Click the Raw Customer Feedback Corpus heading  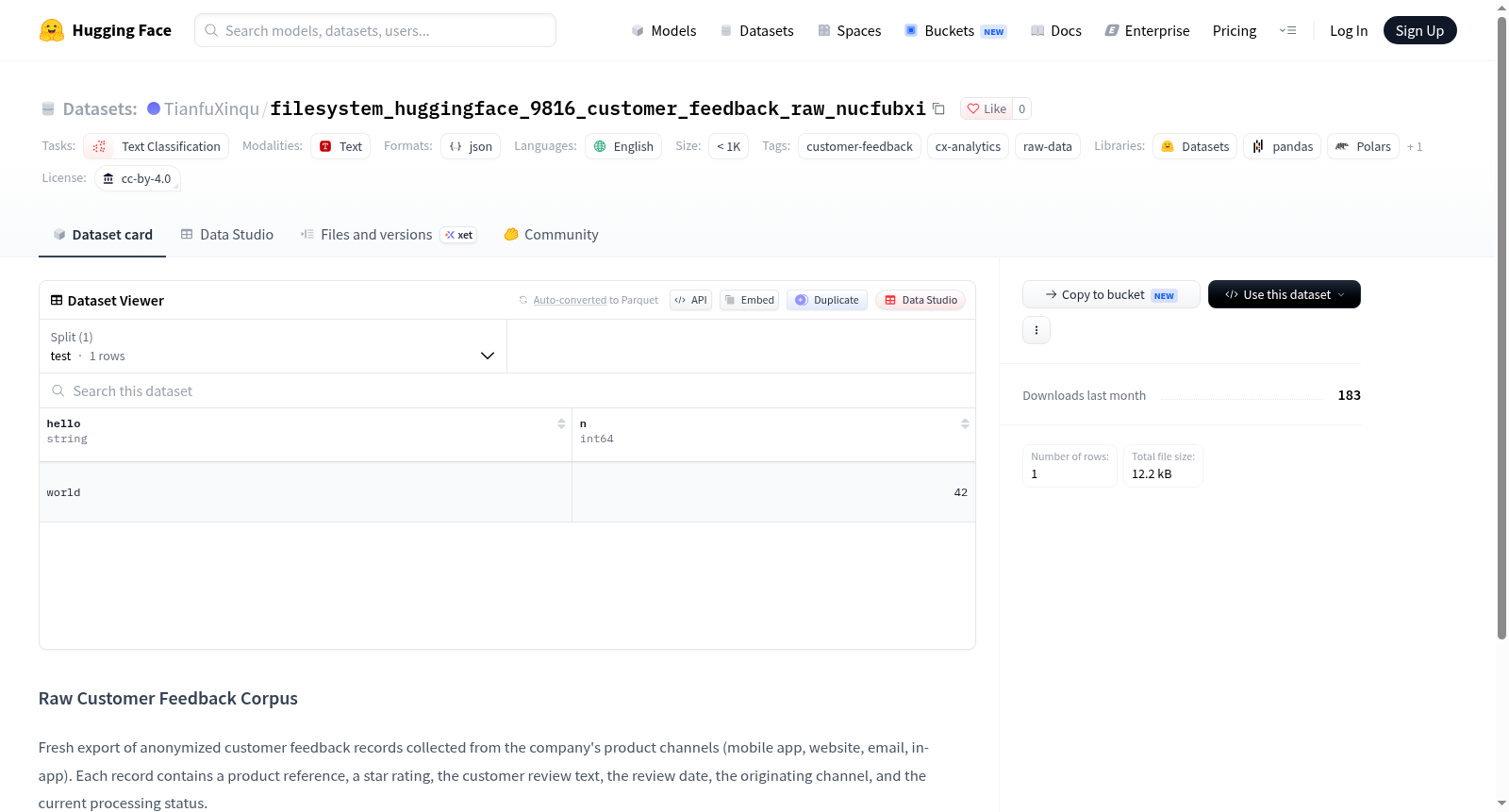(x=168, y=698)
